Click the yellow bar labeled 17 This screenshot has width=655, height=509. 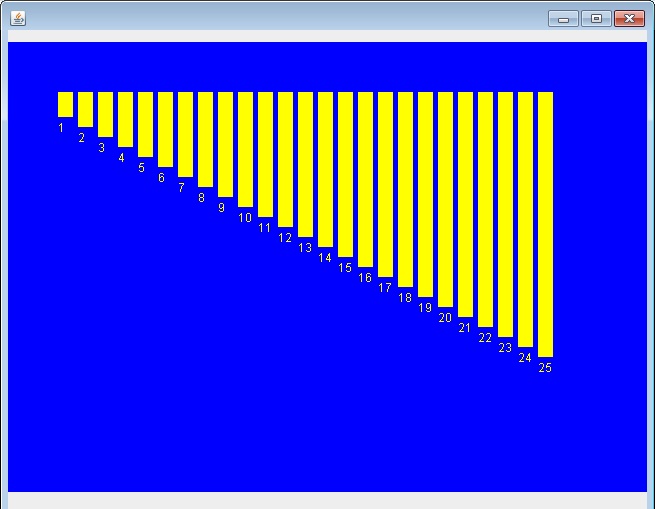point(385,184)
